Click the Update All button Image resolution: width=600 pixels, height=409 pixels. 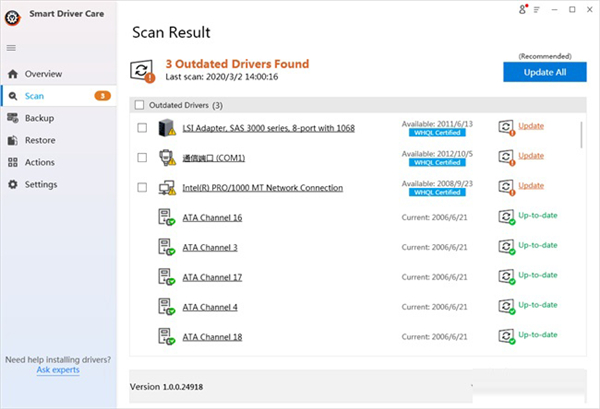pos(545,72)
